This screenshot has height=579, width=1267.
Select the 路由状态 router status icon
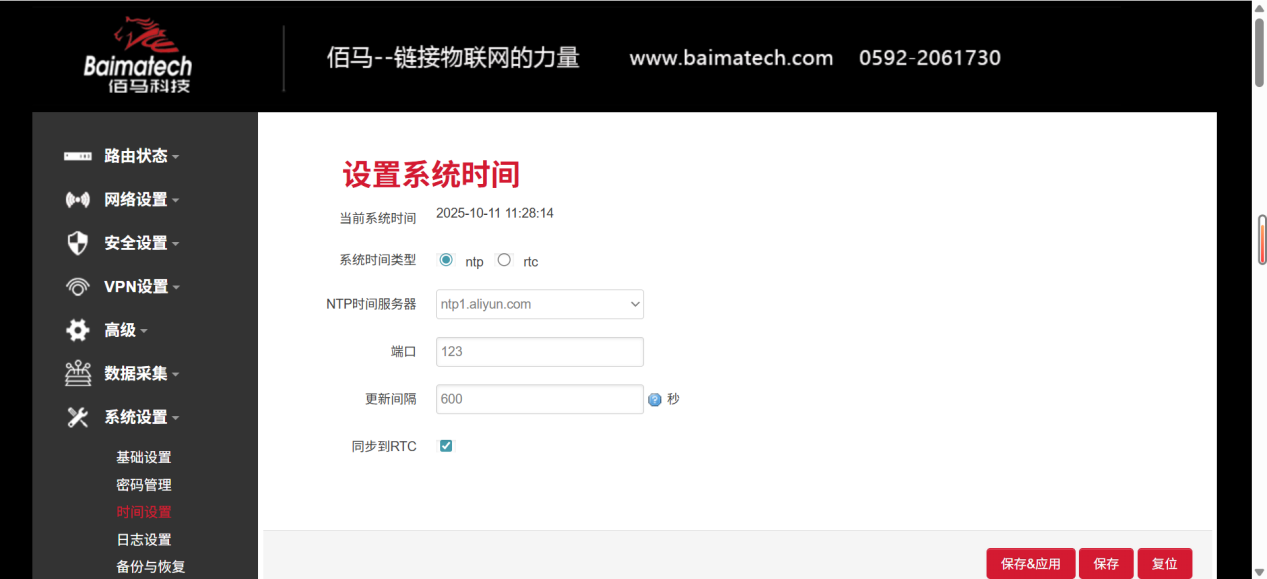pos(78,155)
